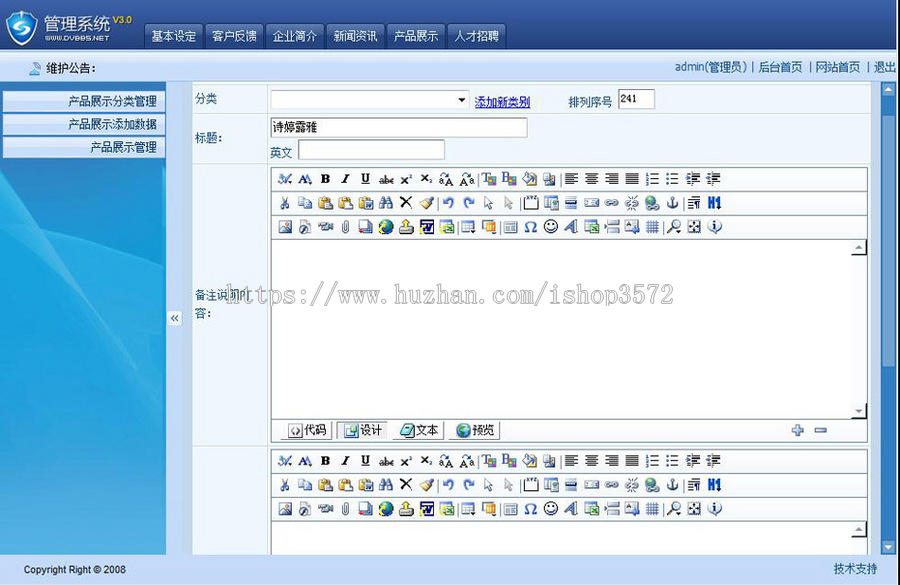This screenshot has width=900, height=585.
Task: Switch first editor to 设计 mode
Action: (363, 430)
